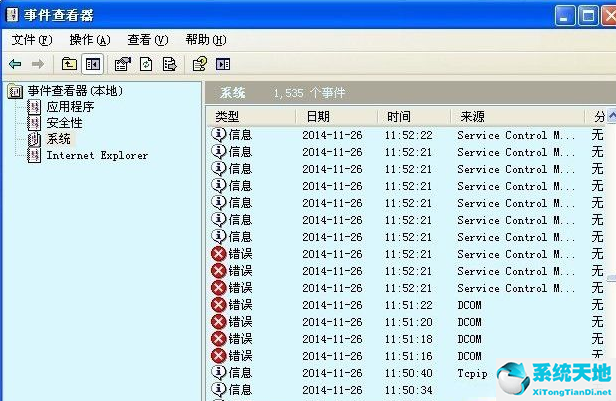This screenshot has height=401, width=616.
Task: Minimize the 事件查看器 window
Action: 565,15
